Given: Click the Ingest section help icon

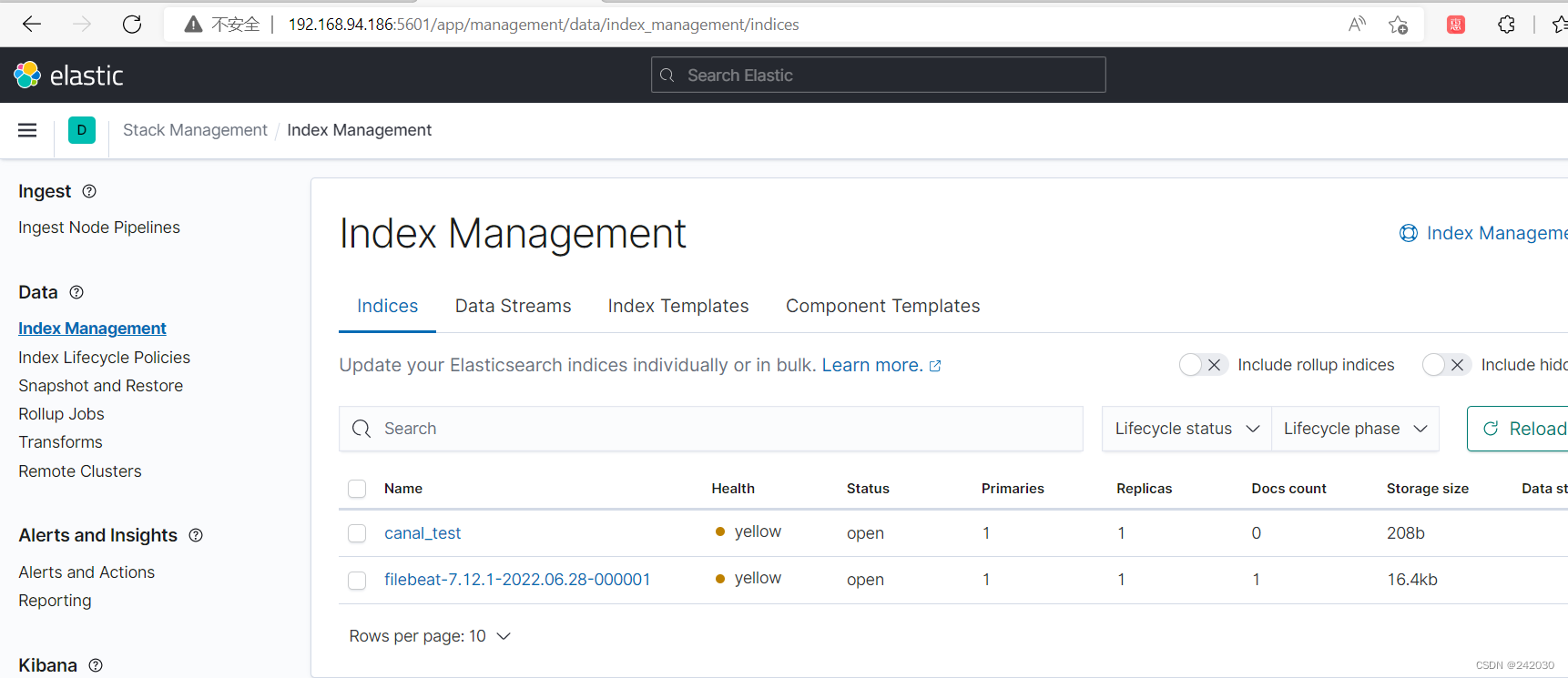Looking at the screenshot, I should [x=89, y=191].
